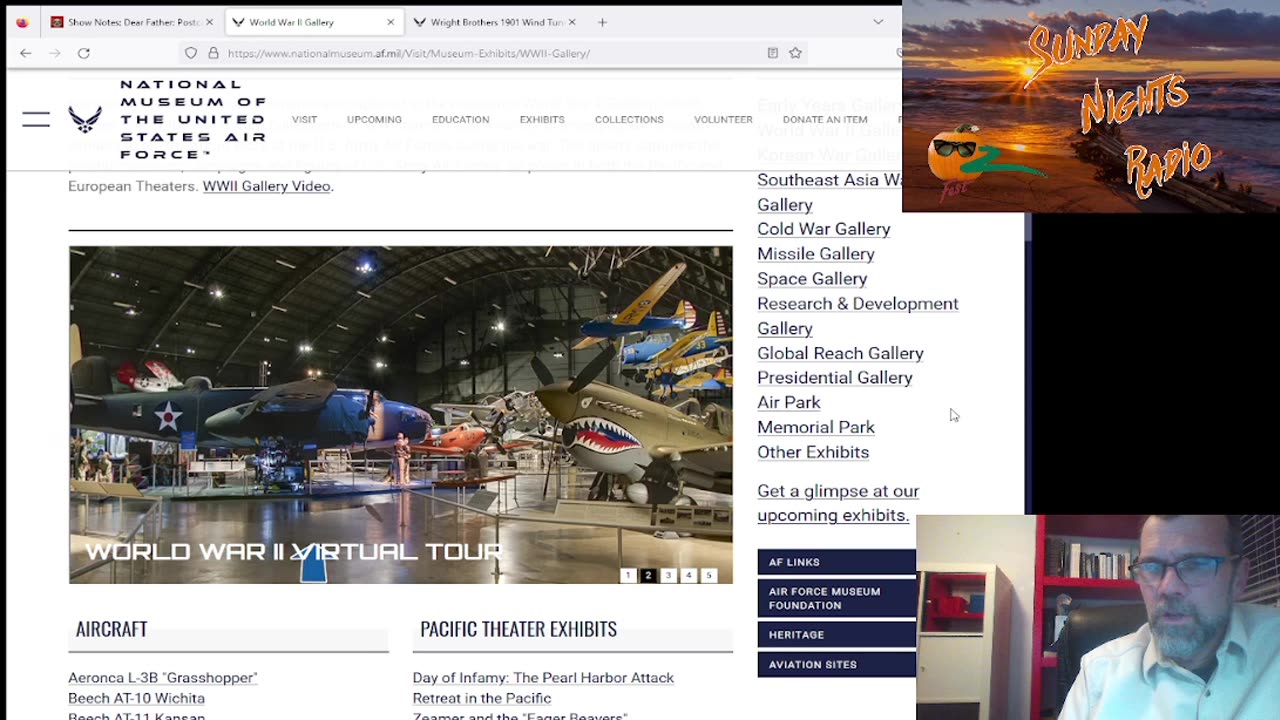Open Memorial Park link
The image size is (1280, 720).
coord(815,427)
